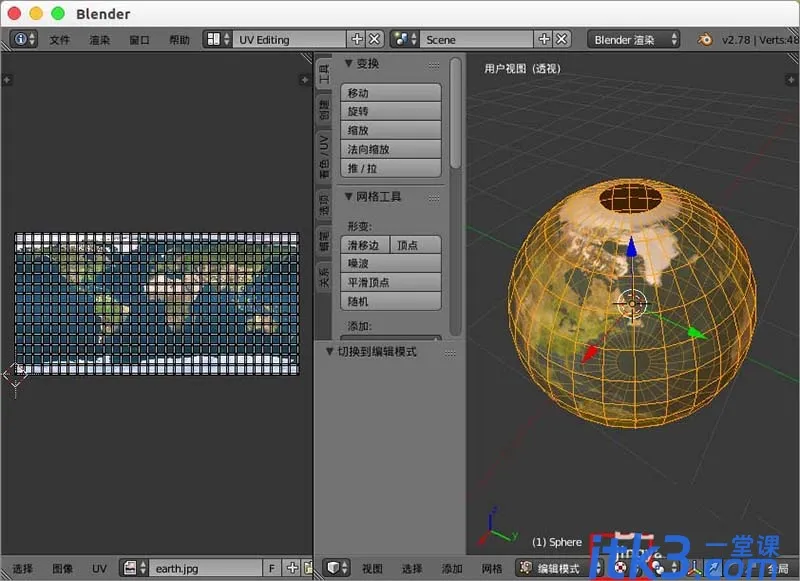The height and width of the screenshot is (581, 800).
Task: Open the 网格 menu in 3D view header
Action: (492, 568)
